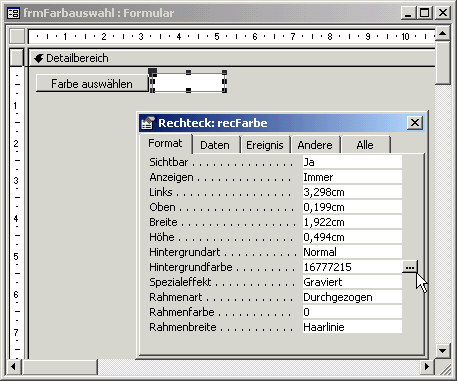Click the vertical scrollbar down arrow
Screen dimensions: 457x381
point(443,351)
